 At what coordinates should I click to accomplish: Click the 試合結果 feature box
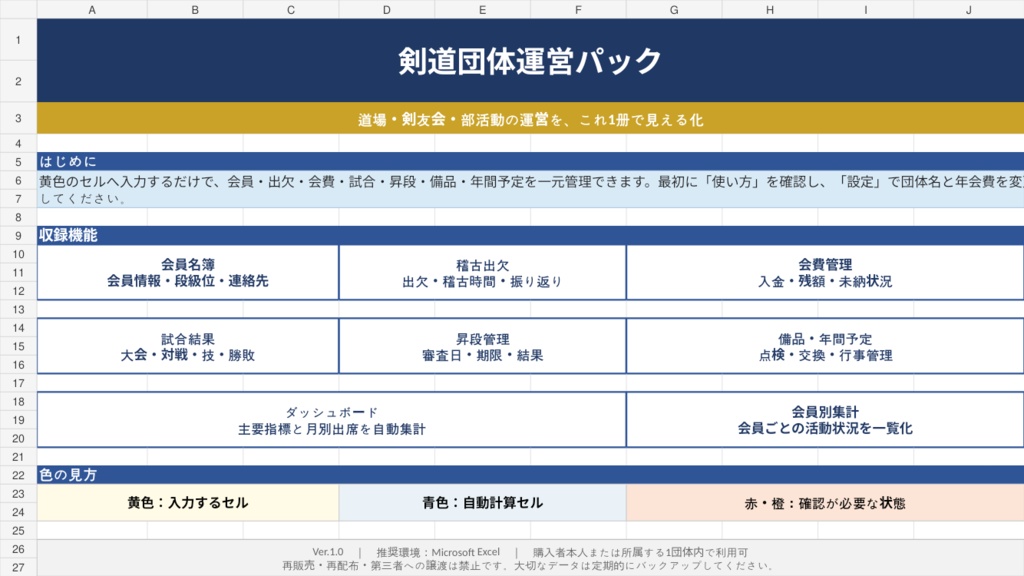pos(188,346)
